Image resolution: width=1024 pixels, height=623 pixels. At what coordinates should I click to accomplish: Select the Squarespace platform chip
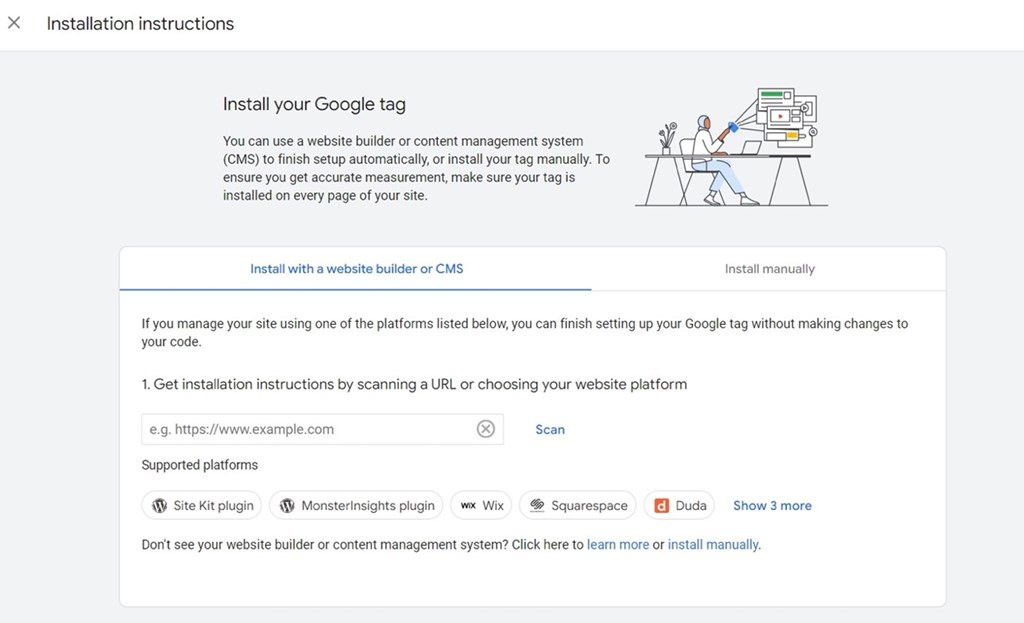(x=577, y=505)
